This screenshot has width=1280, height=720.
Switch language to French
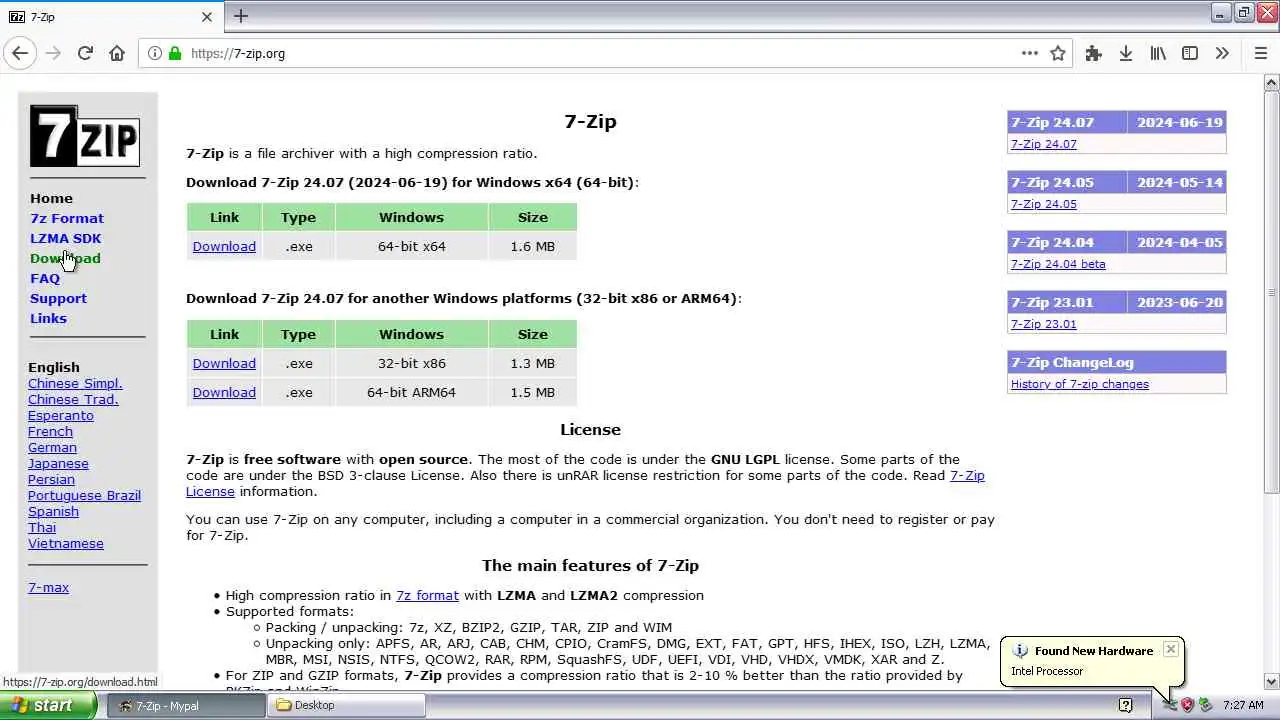coord(50,431)
